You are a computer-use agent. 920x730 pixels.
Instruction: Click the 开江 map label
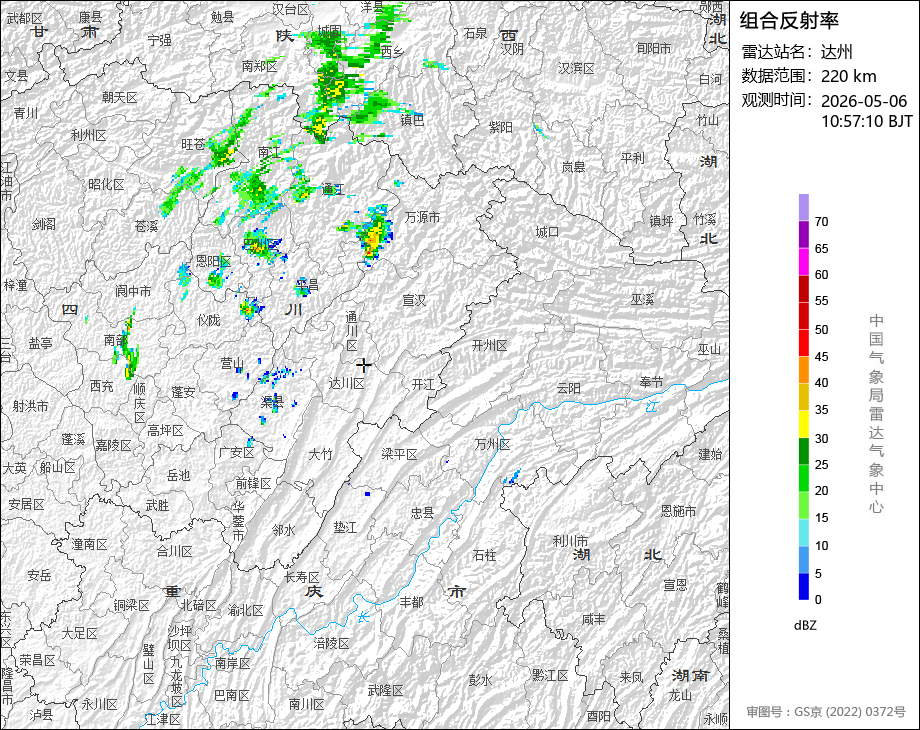(423, 384)
